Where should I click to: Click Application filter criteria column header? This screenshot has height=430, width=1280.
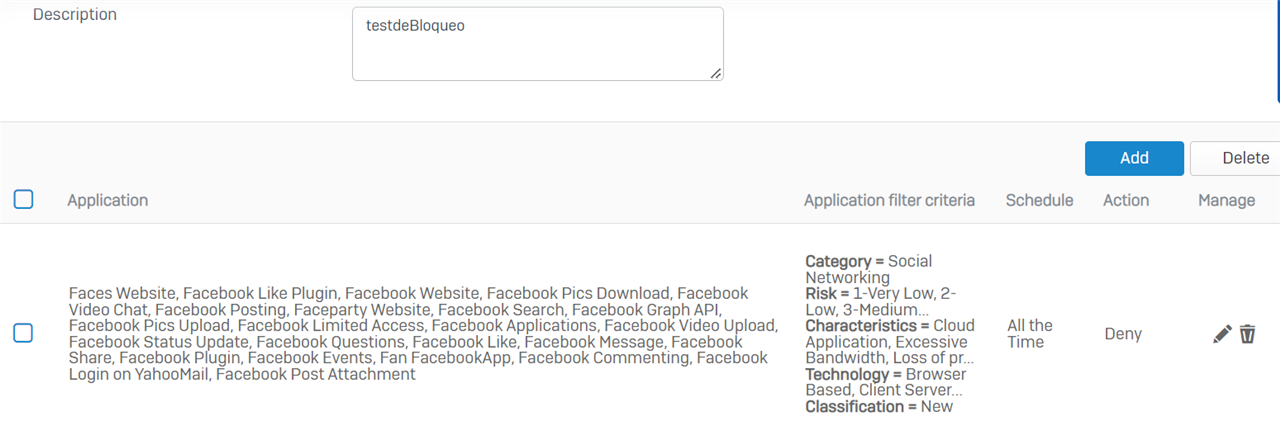[889, 200]
